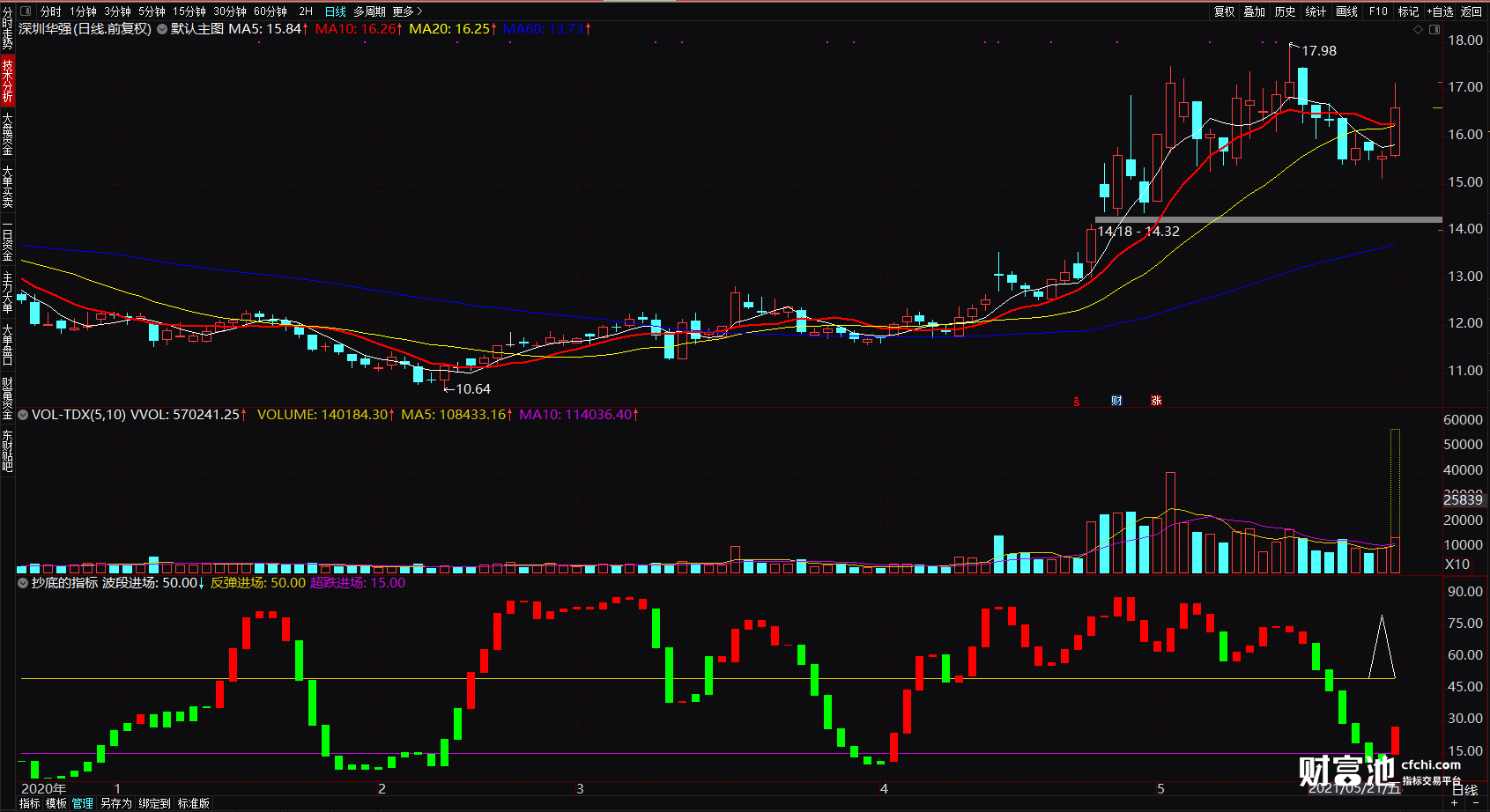Select the 30分钟 period
This screenshot has width=1490, height=812.
[x=229, y=11]
